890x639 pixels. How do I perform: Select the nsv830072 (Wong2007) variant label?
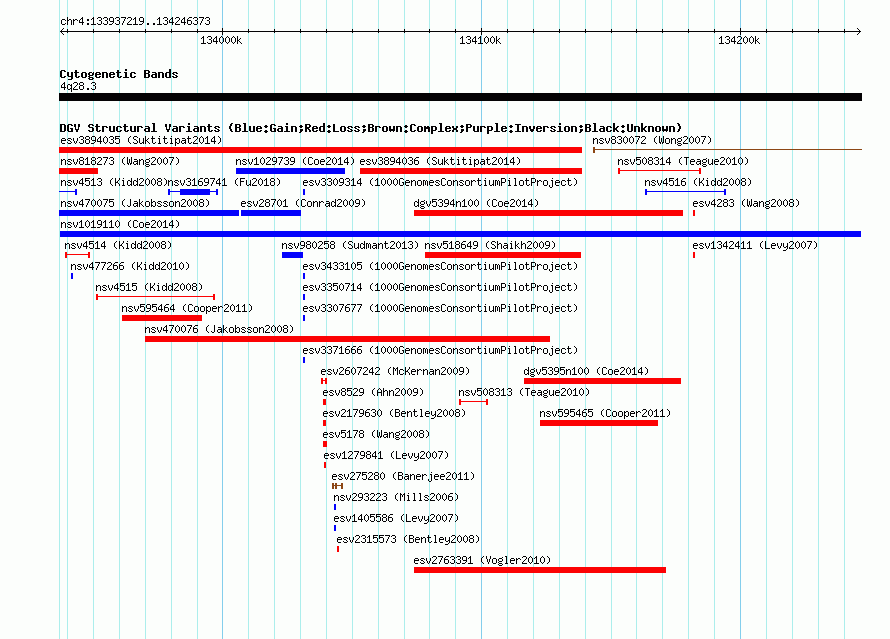(x=652, y=140)
